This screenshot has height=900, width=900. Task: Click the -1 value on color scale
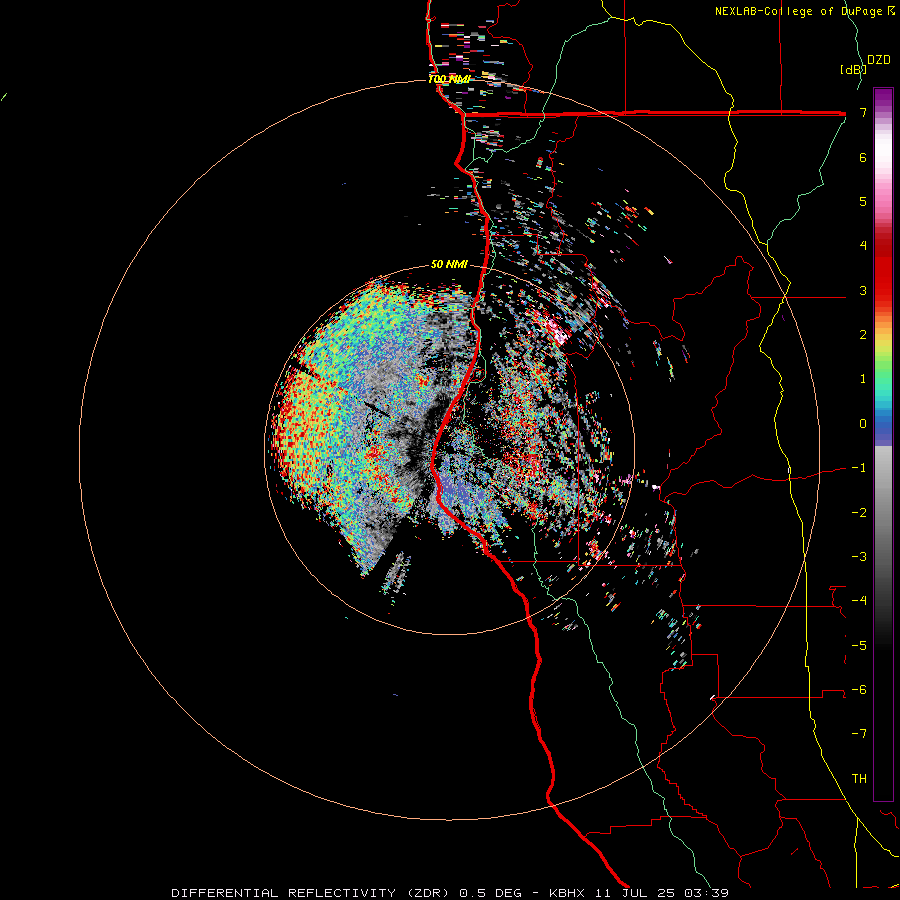click(x=859, y=468)
